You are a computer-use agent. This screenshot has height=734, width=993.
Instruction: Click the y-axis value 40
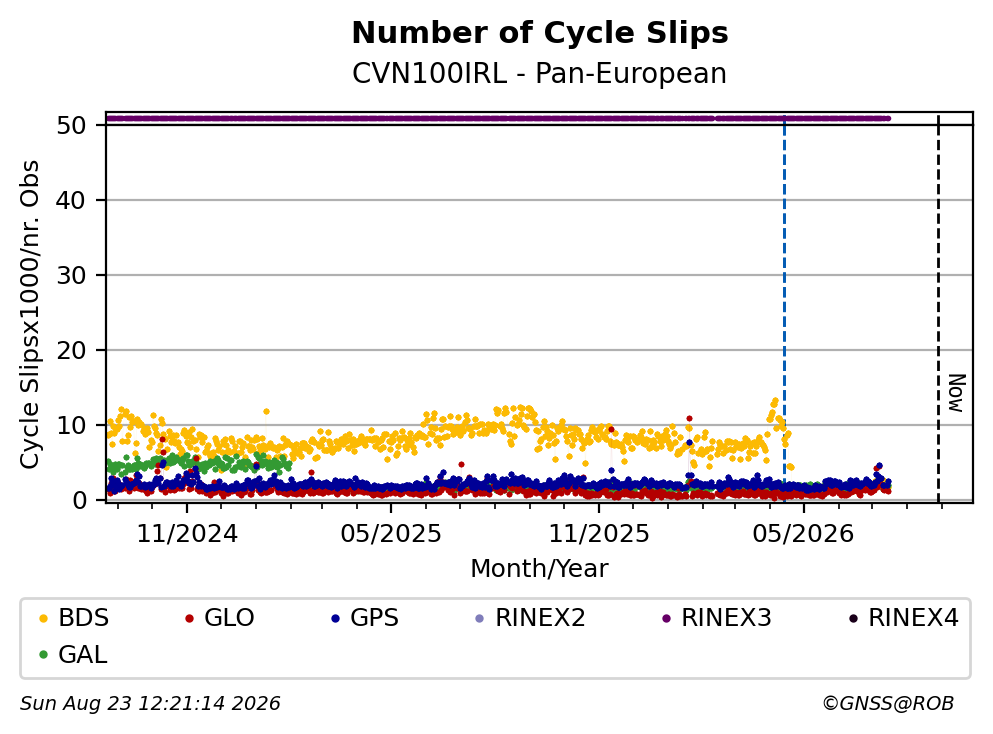pyautogui.click(x=71, y=200)
